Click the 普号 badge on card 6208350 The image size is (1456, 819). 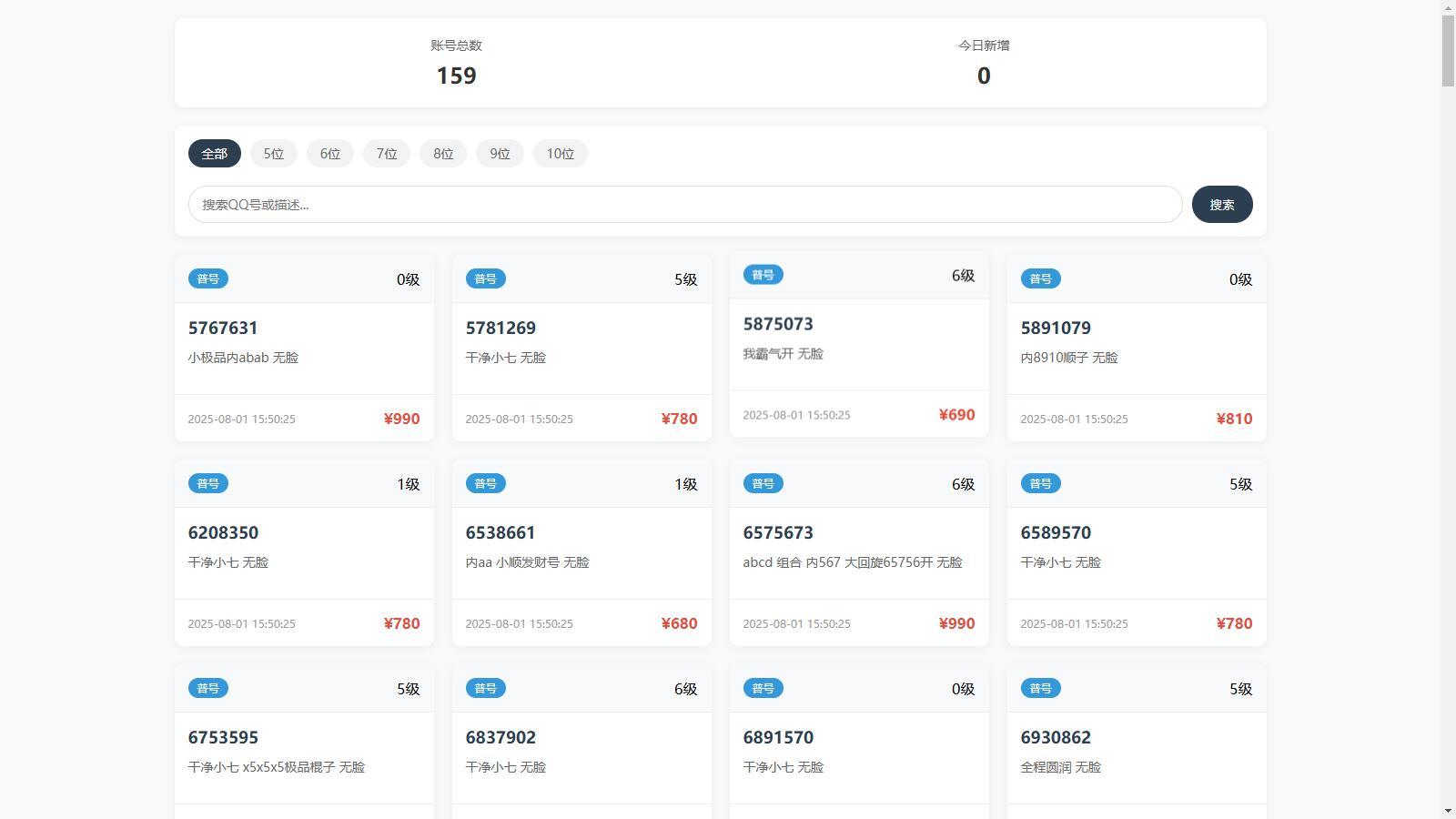point(208,484)
